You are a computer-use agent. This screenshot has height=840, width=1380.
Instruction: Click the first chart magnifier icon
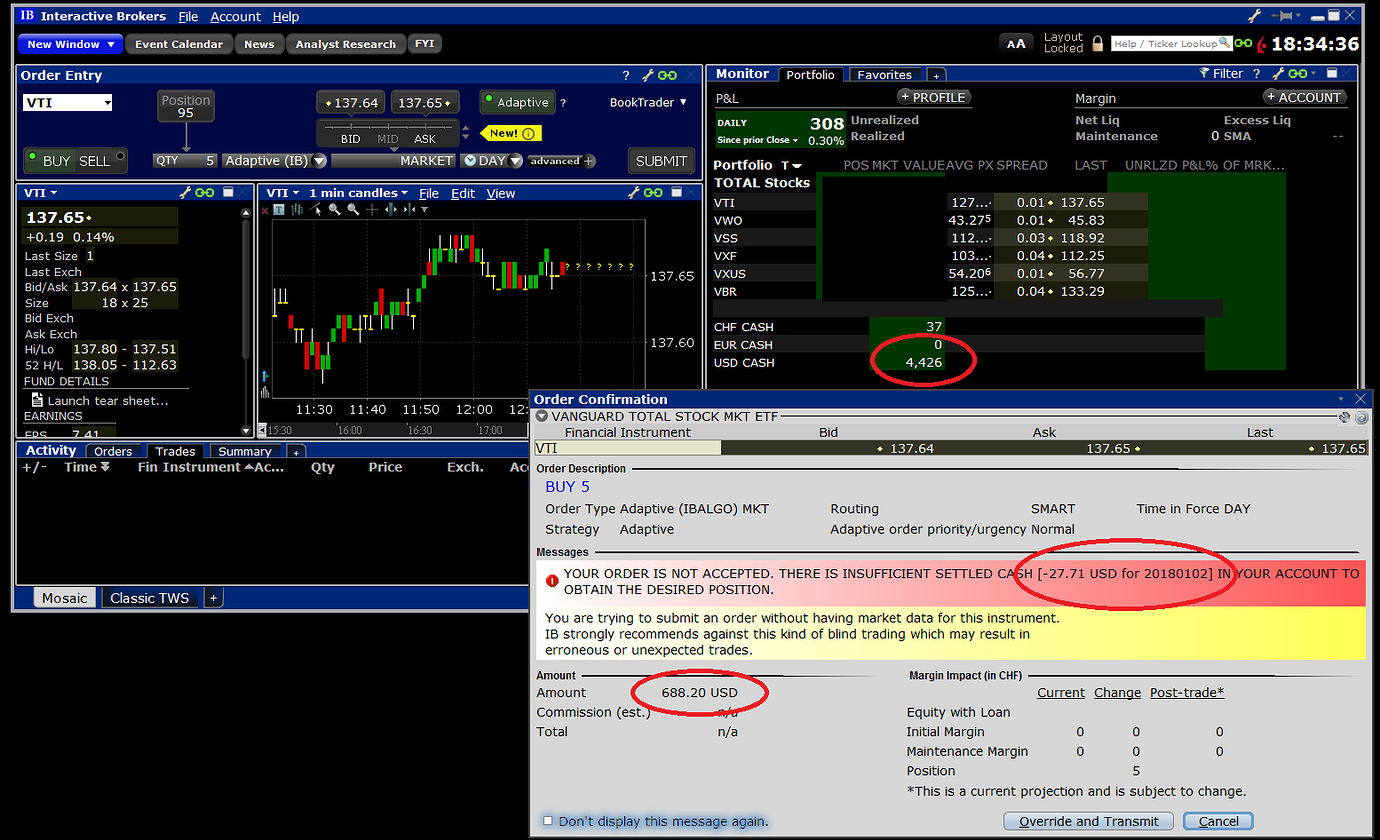pos(335,209)
